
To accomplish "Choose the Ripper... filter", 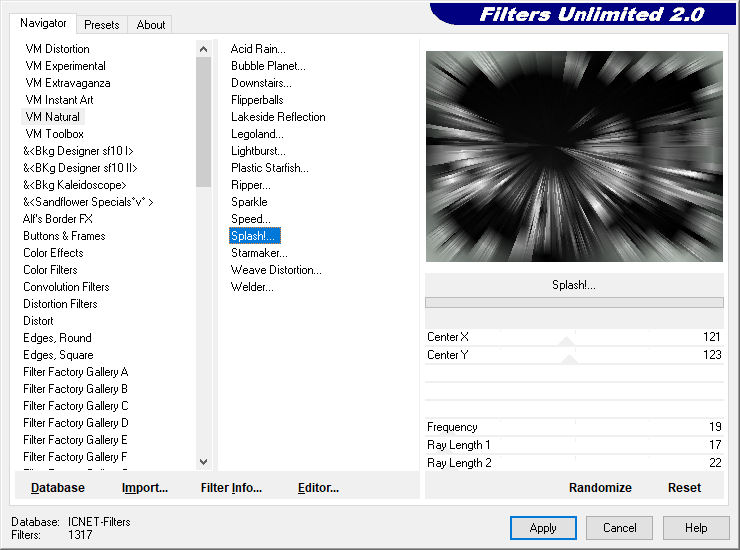I will 251,185.
